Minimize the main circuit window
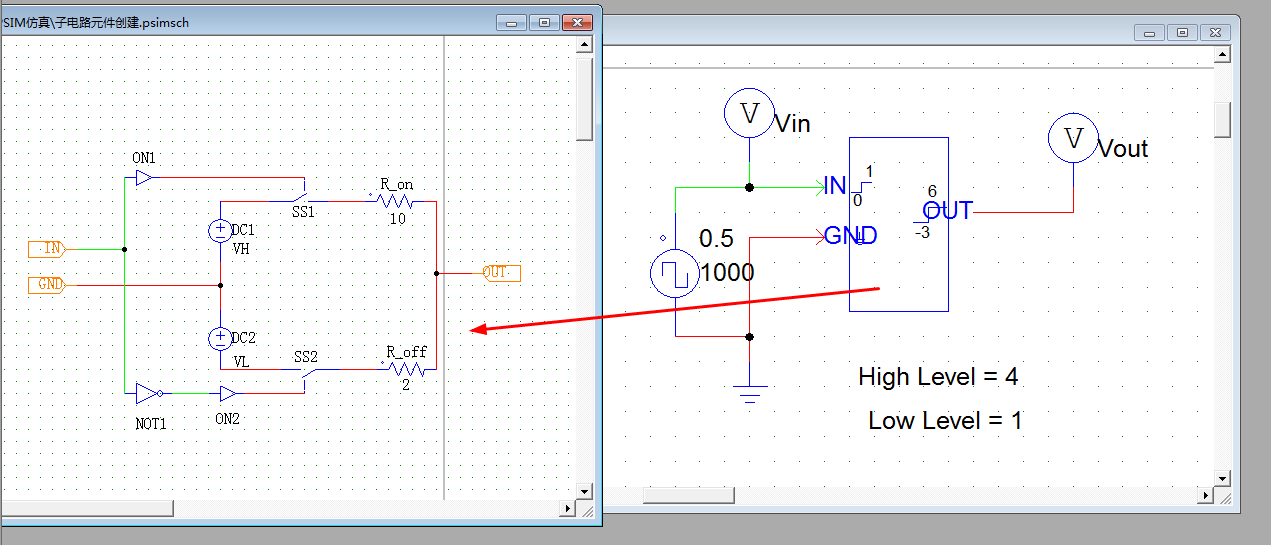Image resolution: width=1271 pixels, height=545 pixels. click(x=1150, y=33)
